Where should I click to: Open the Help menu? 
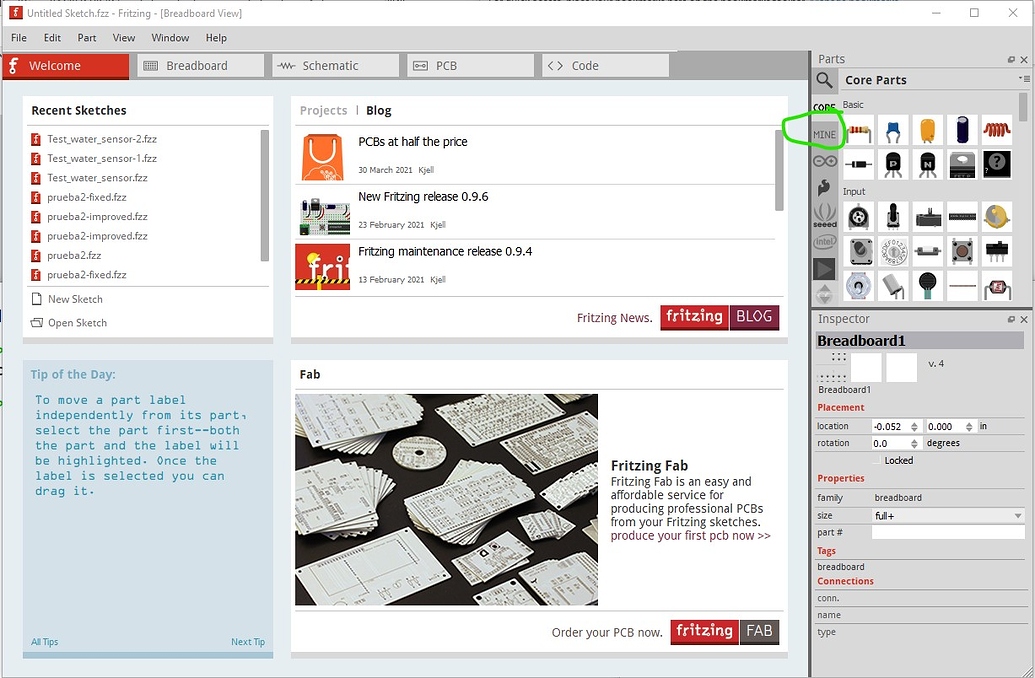[x=216, y=38]
